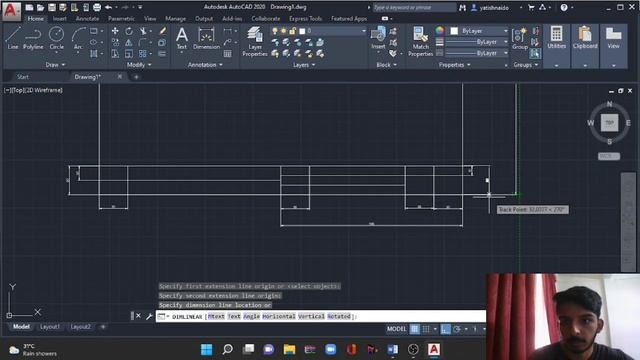Open the Layer Properties manager
This screenshot has width=640, height=360.
[x=255, y=42]
